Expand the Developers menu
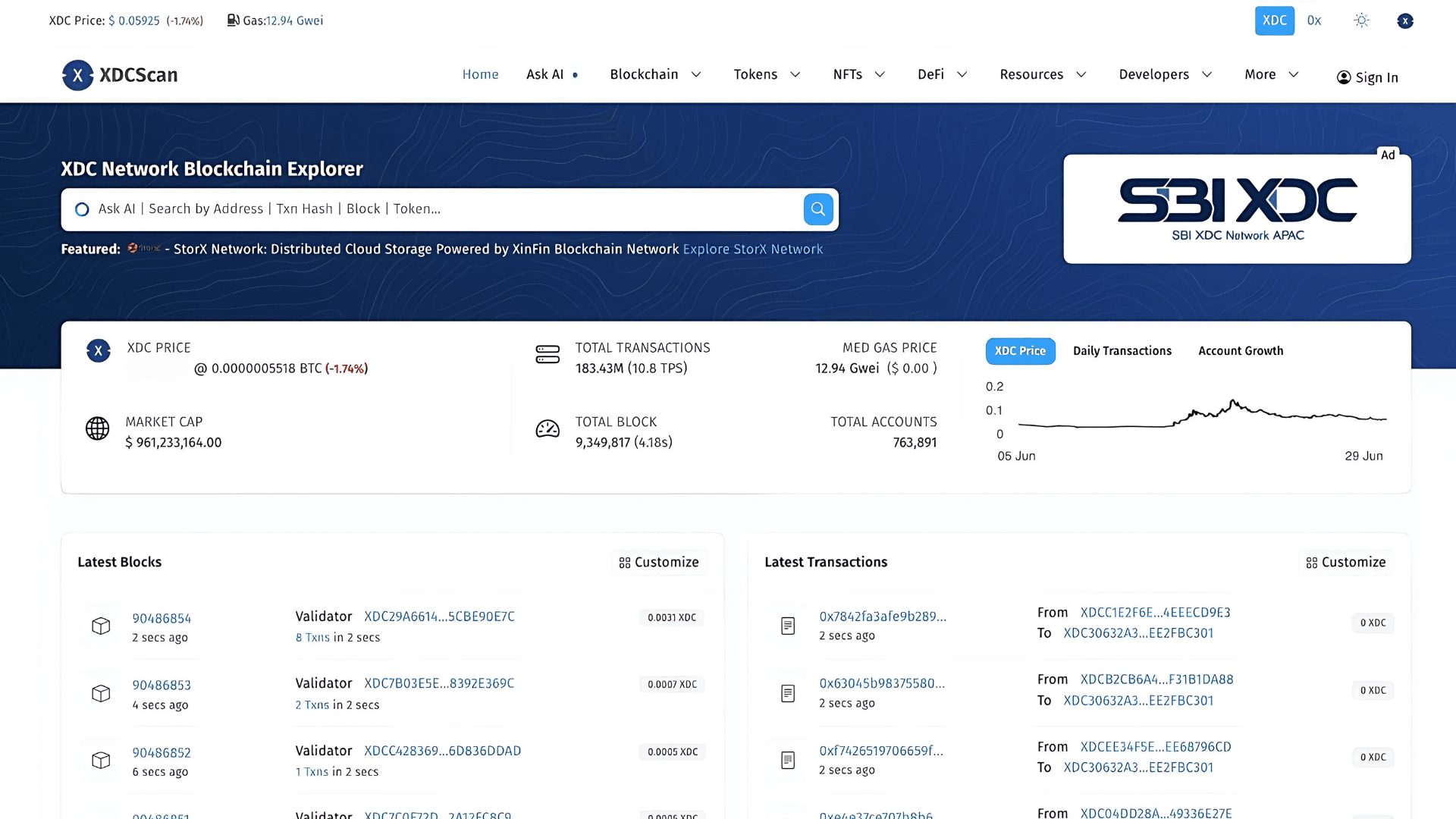Image resolution: width=1456 pixels, height=819 pixels. click(1164, 74)
